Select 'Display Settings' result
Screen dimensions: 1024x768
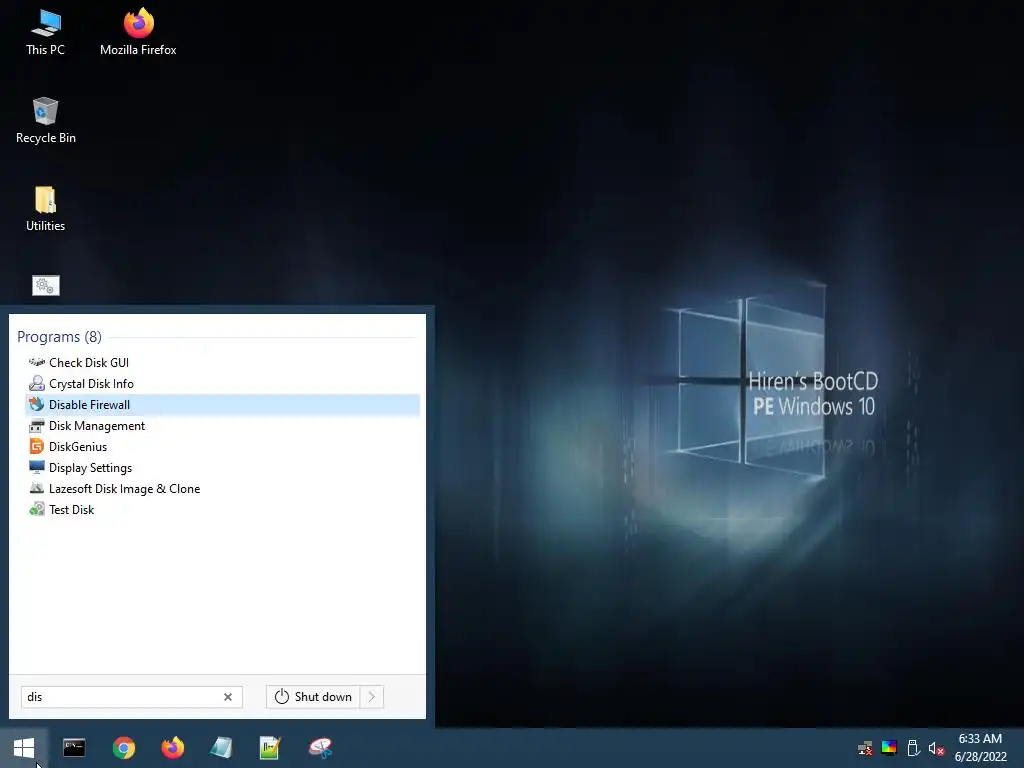tap(222, 468)
